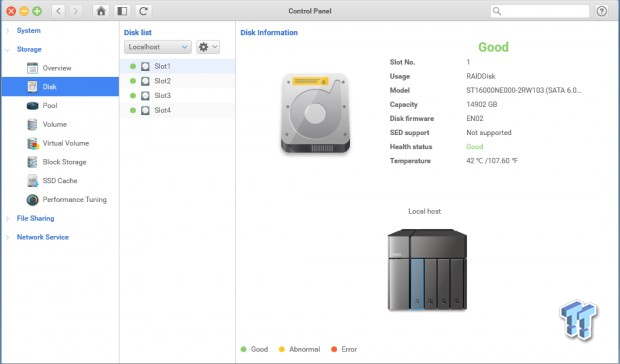Toggle the sidebar panel icon

[x=122, y=11]
